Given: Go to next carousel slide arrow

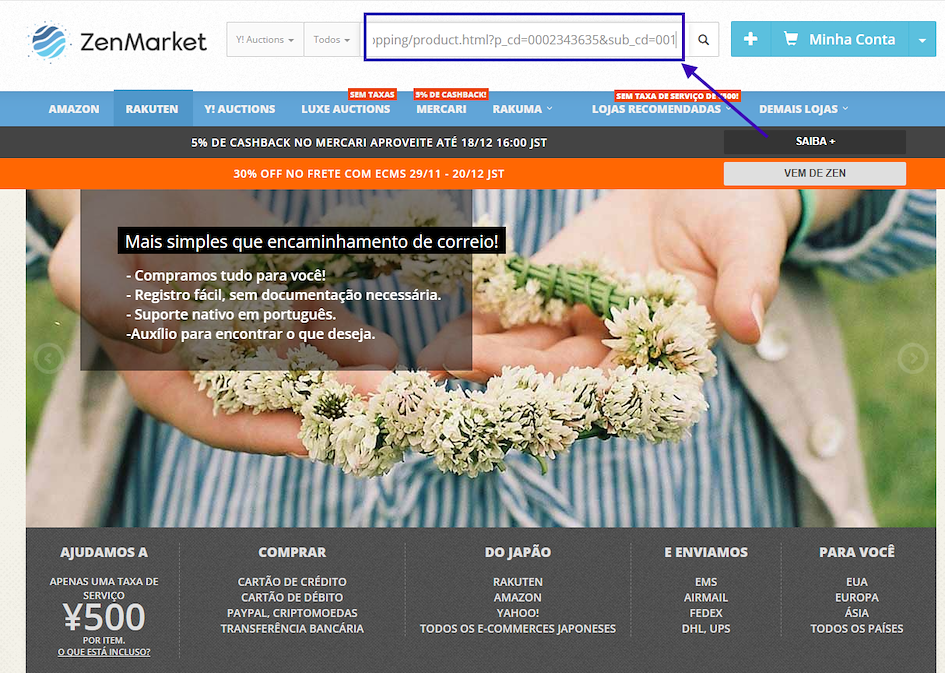Looking at the screenshot, I should (912, 358).
